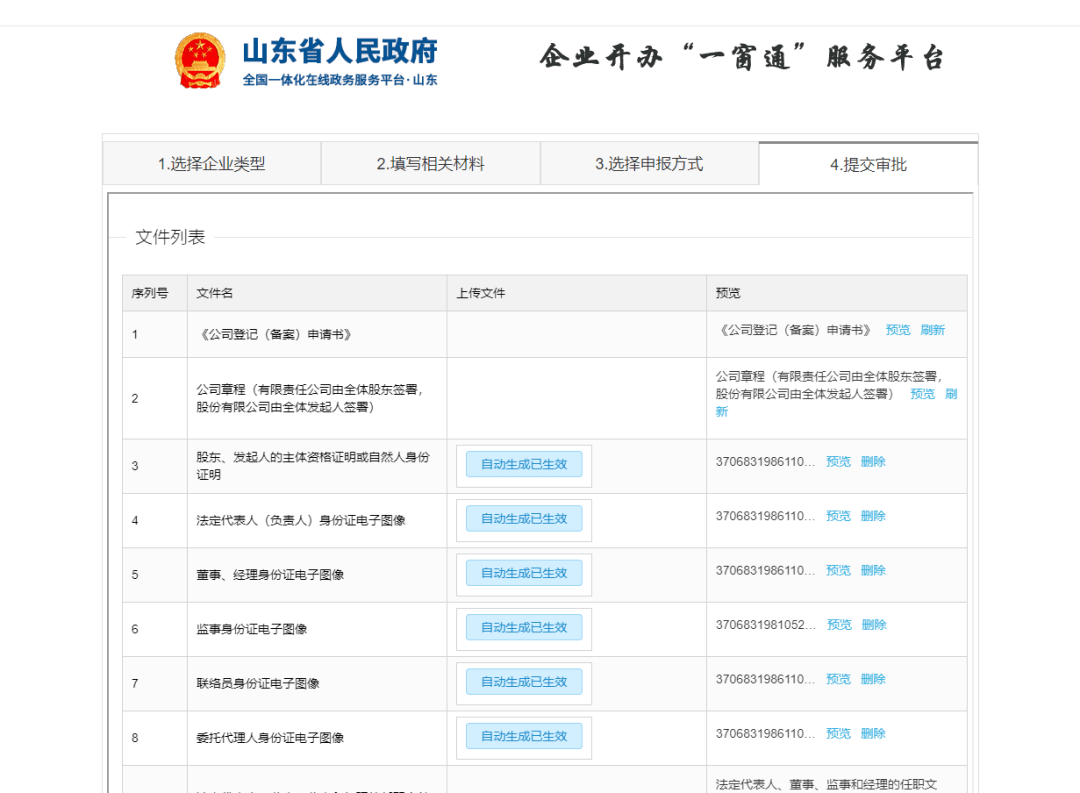Switch to 2.填写相关材料 tab
The width and height of the screenshot is (1080, 793).
[430, 164]
